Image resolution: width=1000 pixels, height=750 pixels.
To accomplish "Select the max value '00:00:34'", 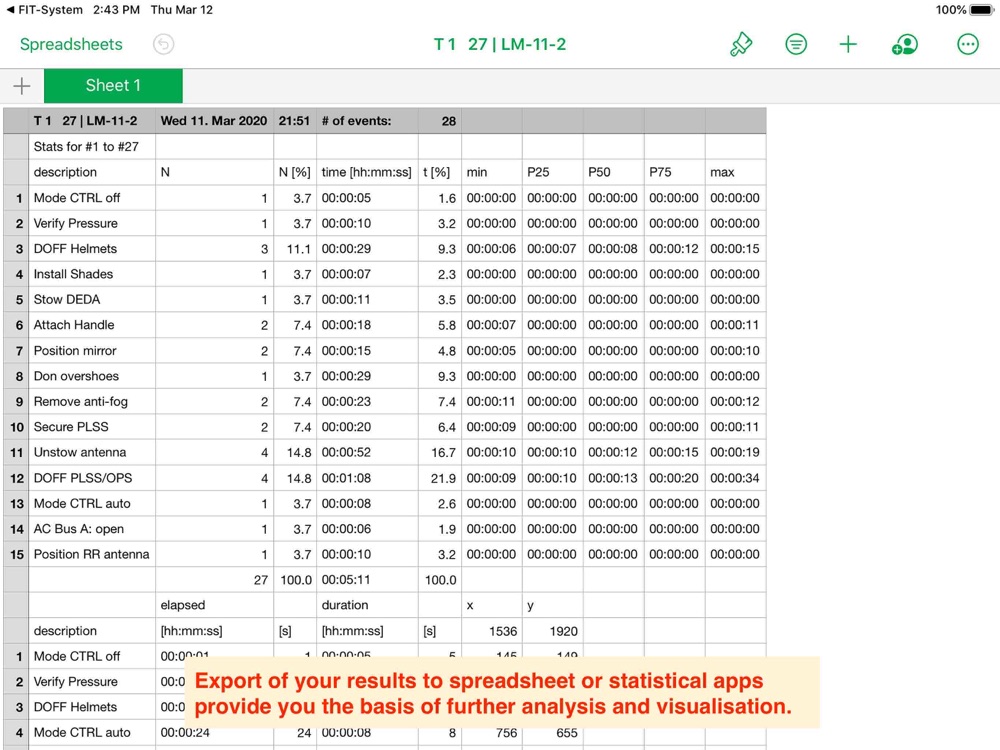I will coord(735,478).
